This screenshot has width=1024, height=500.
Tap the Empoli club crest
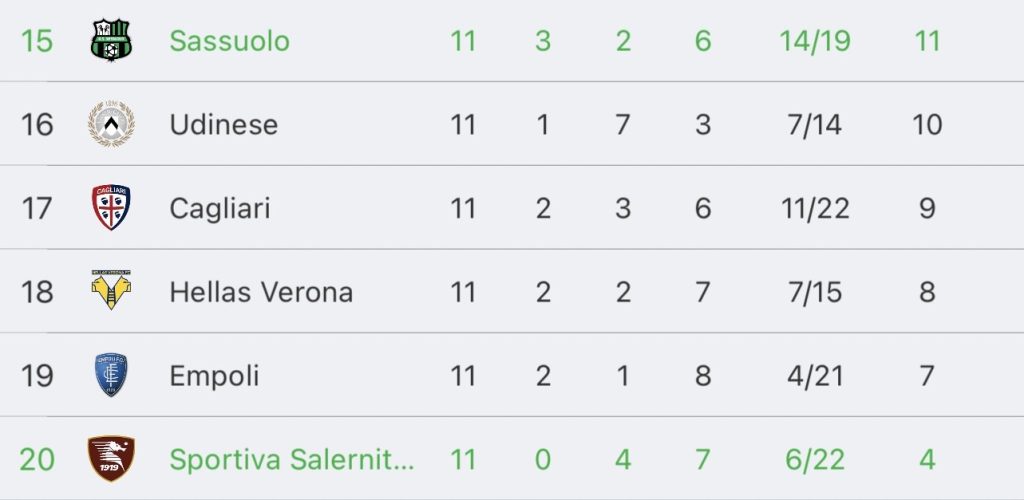pyautogui.click(x=111, y=375)
